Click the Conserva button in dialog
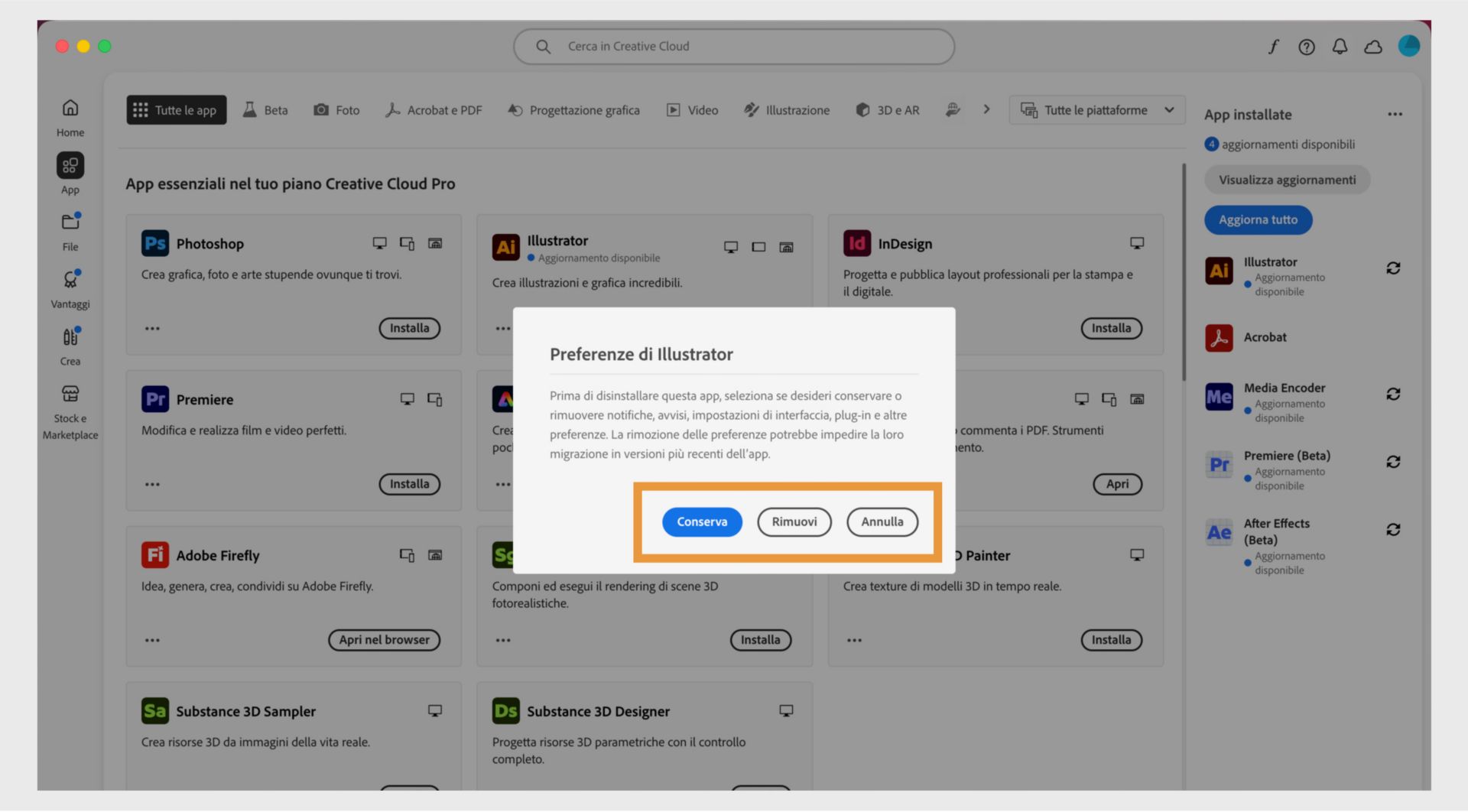The height and width of the screenshot is (812, 1468). coord(701,521)
